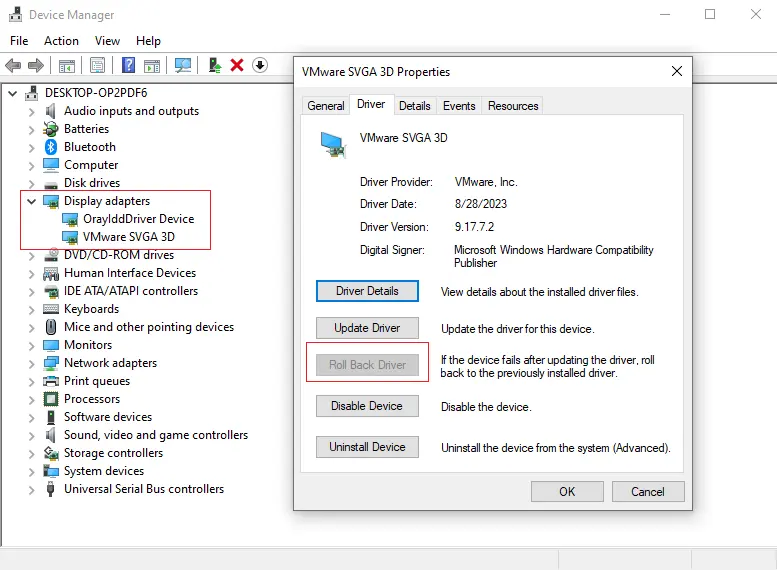Expand the Audio inputs and outputs chevron

coord(31,112)
